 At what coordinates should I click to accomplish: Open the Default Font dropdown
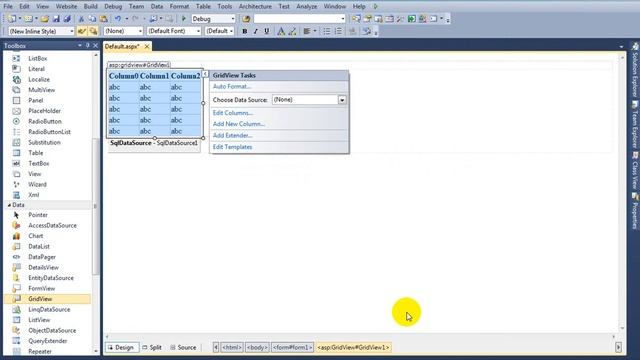point(198,31)
